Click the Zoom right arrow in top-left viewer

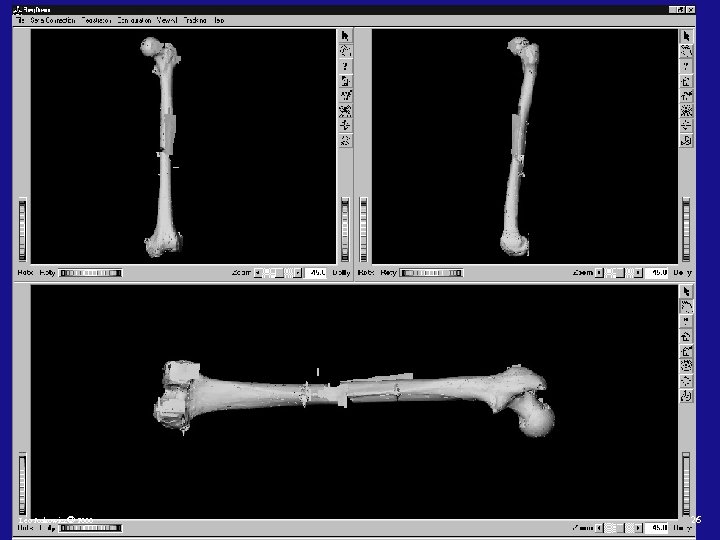(298, 273)
